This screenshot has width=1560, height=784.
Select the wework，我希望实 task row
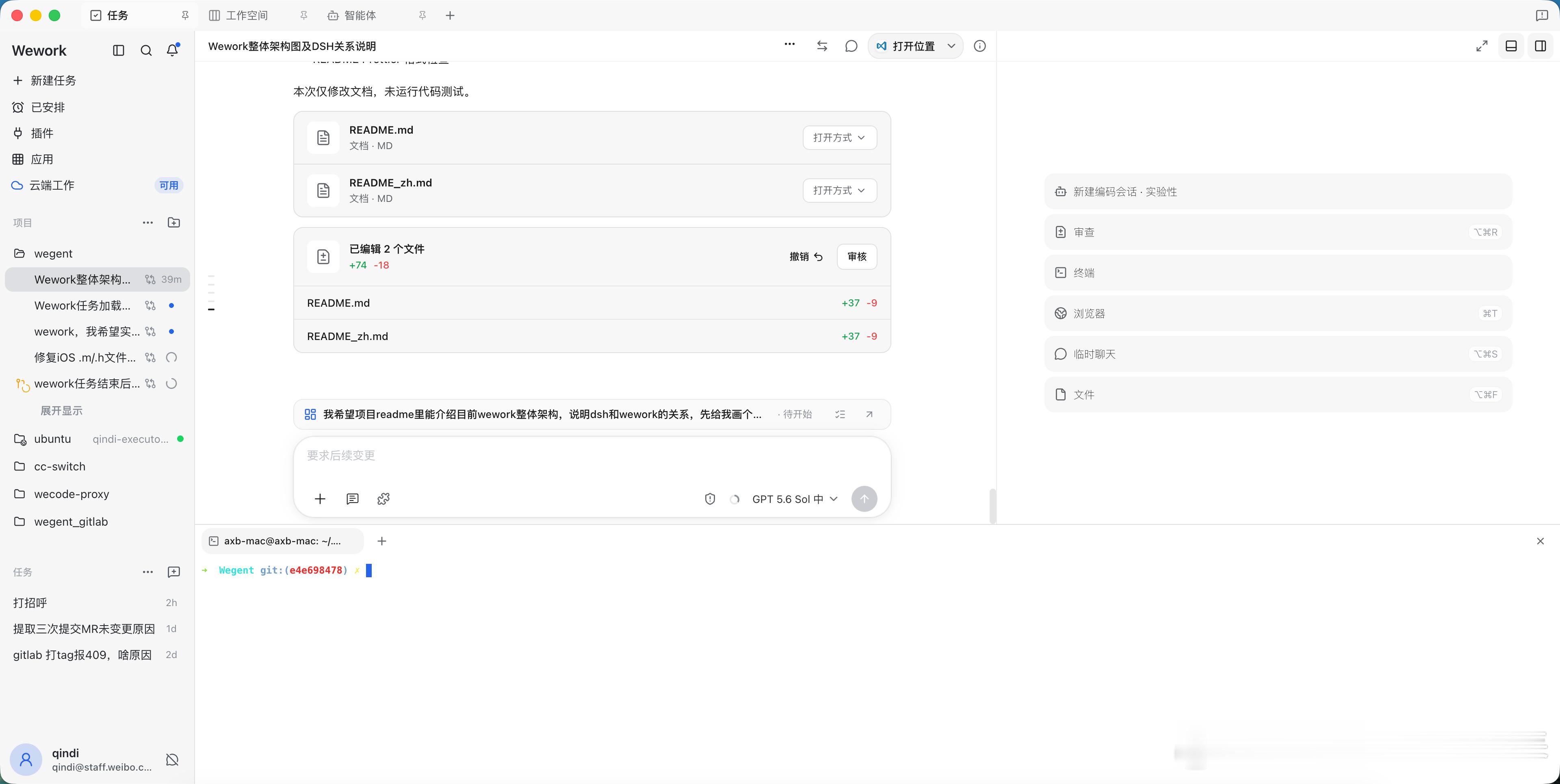click(97, 332)
